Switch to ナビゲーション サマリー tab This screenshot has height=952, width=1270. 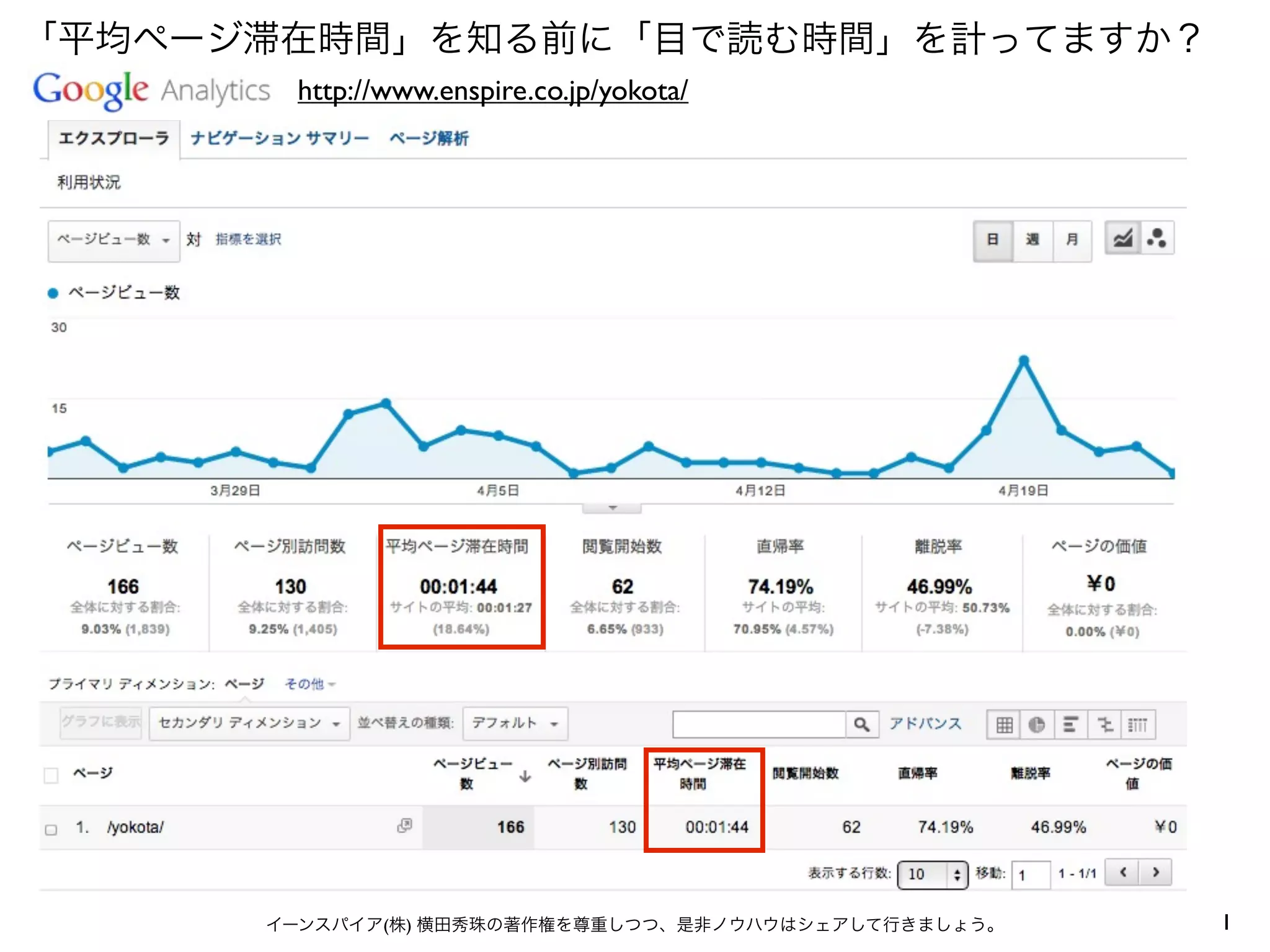(x=280, y=138)
